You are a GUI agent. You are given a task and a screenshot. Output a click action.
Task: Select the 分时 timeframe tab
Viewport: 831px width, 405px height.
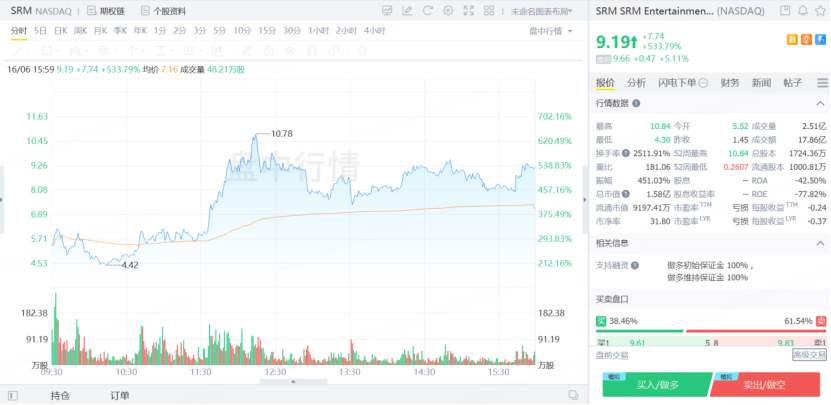pyautogui.click(x=19, y=31)
